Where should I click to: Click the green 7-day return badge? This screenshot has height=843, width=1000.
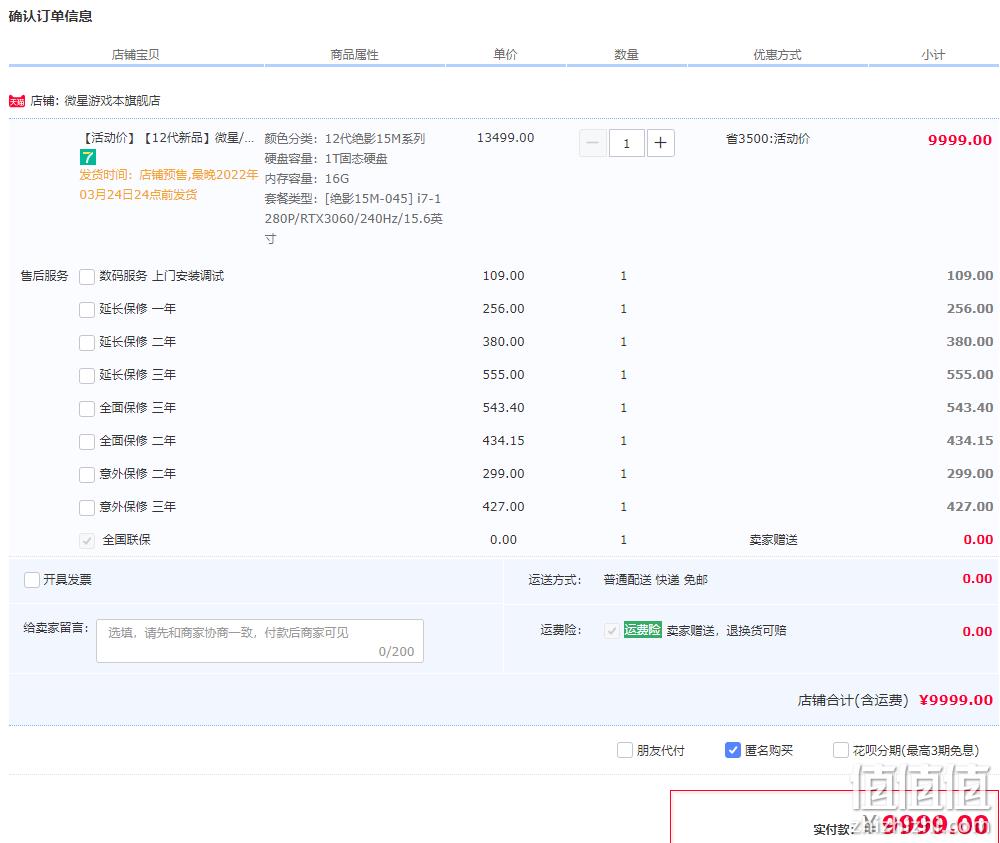(x=87, y=157)
